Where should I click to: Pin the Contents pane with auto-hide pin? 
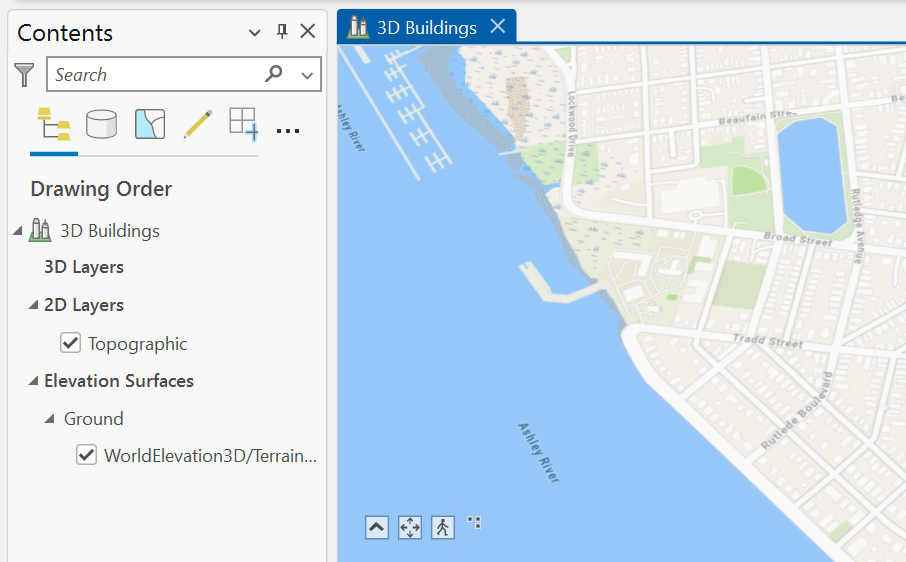(x=282, y=32)
